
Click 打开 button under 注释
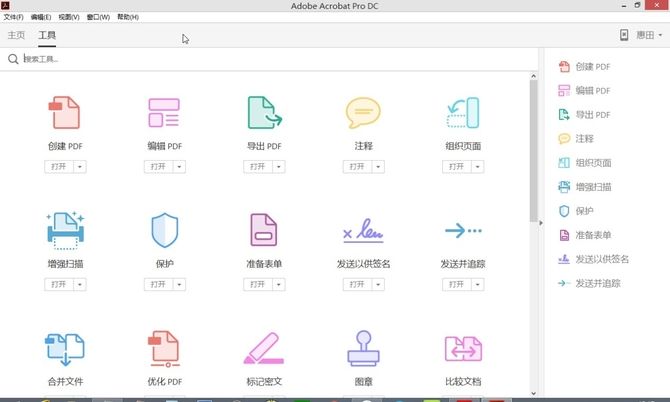357,167
